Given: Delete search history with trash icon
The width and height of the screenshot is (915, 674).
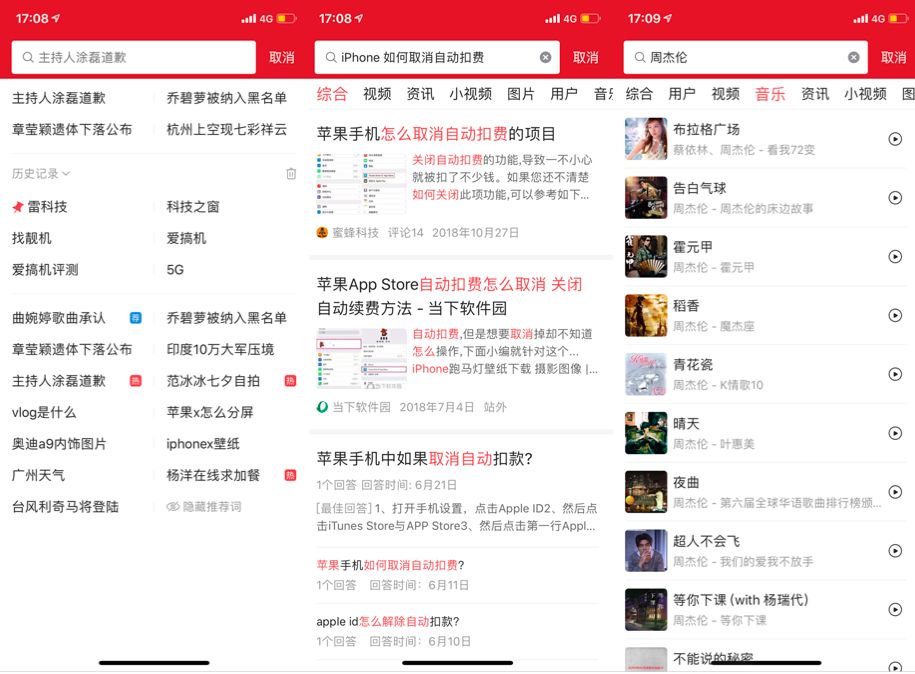Looking at the screenshot, I should click(x=291, y=173).
